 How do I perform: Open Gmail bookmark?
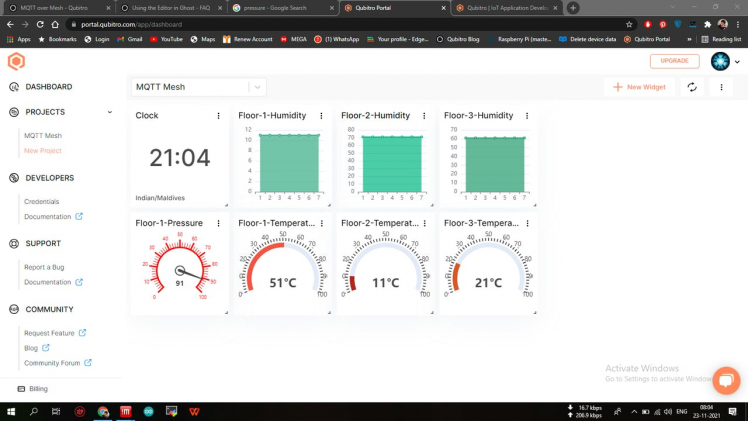pyautogui.click(x=130, y=39)
